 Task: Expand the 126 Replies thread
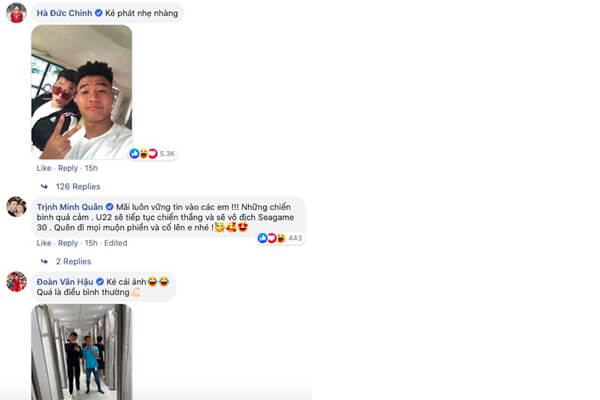click(x=78, y=186)
